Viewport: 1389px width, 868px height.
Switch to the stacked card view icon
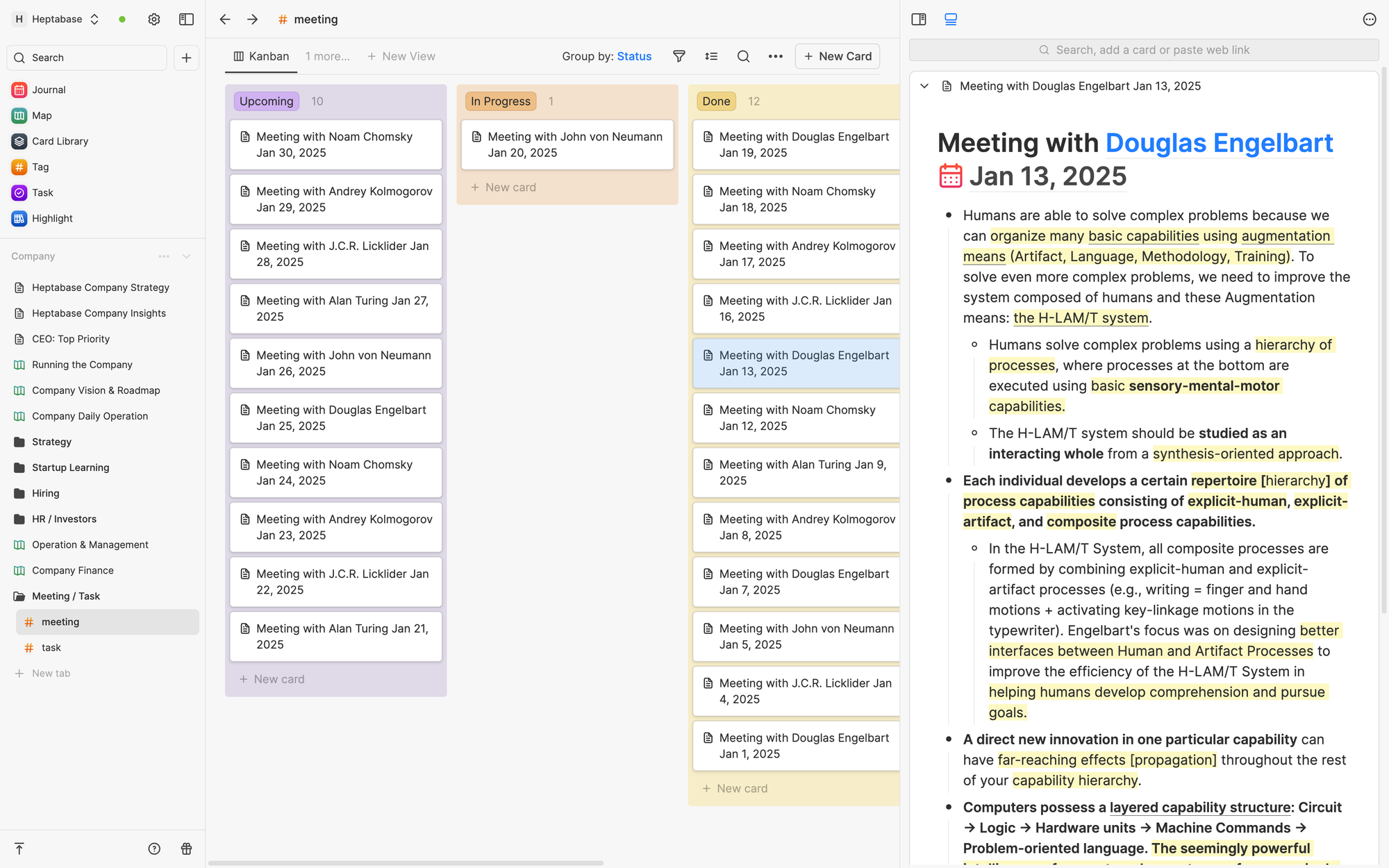point(951,19)
